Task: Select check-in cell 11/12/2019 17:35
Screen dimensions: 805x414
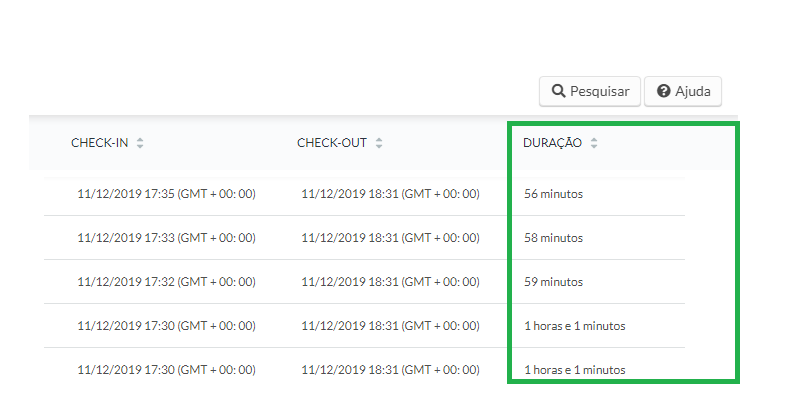Action: tap(166, 194)
